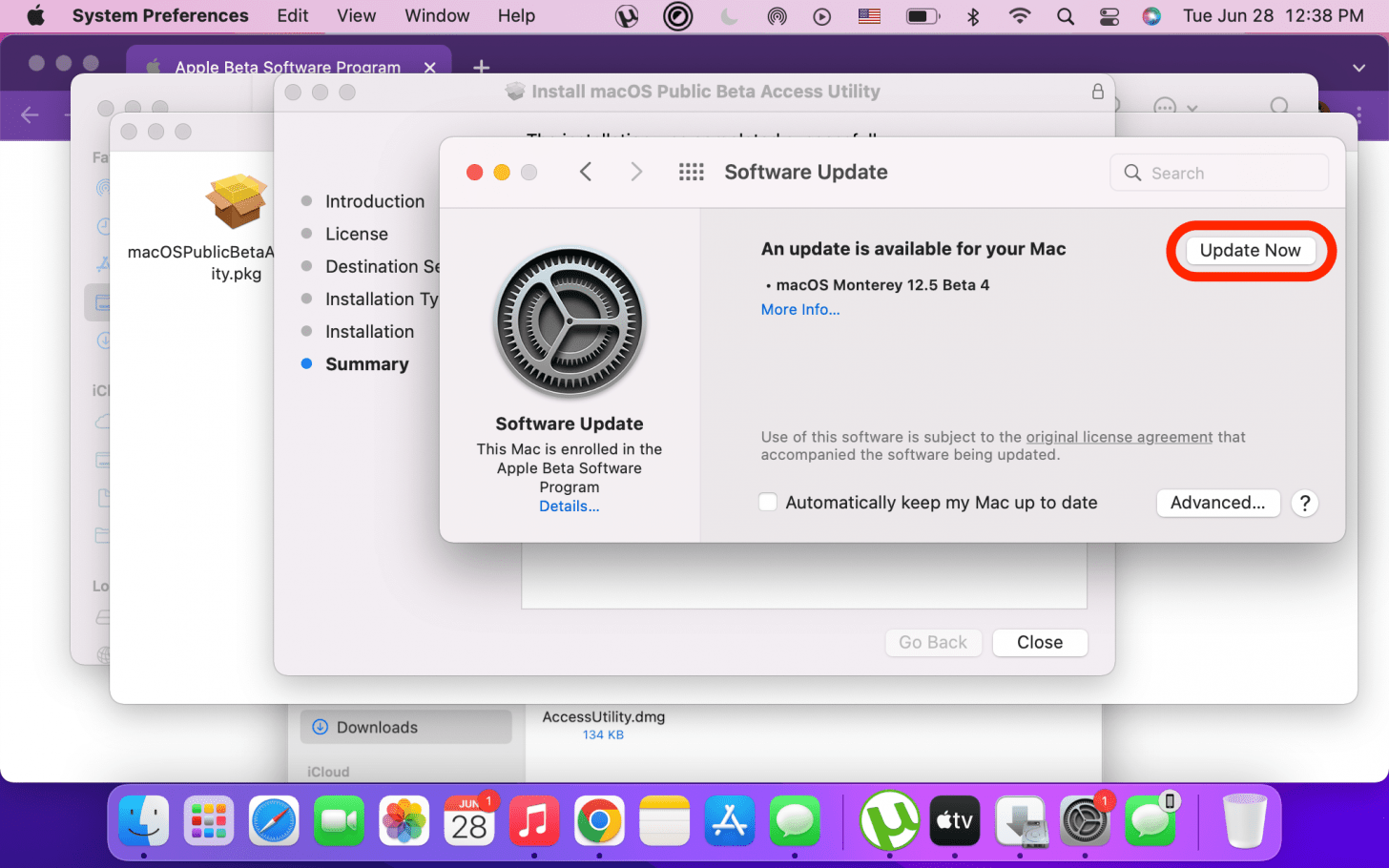Click the Spotlight search icon in menu bar
The image size is (1389, 868).
point(1066,16)
